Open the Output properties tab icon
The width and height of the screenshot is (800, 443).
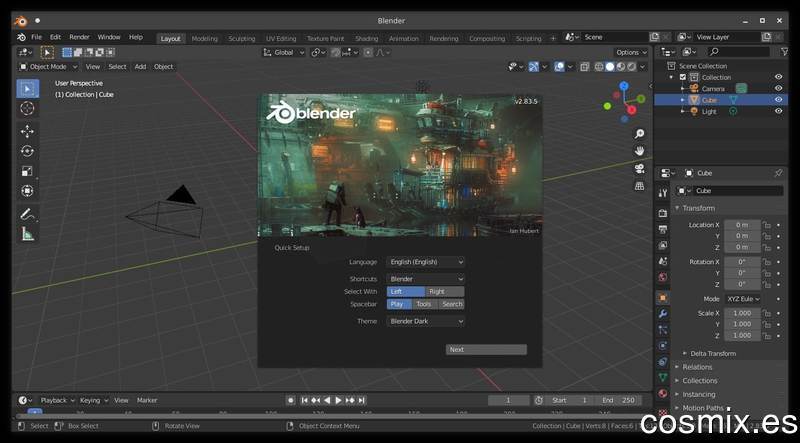(x=662, y=229)
